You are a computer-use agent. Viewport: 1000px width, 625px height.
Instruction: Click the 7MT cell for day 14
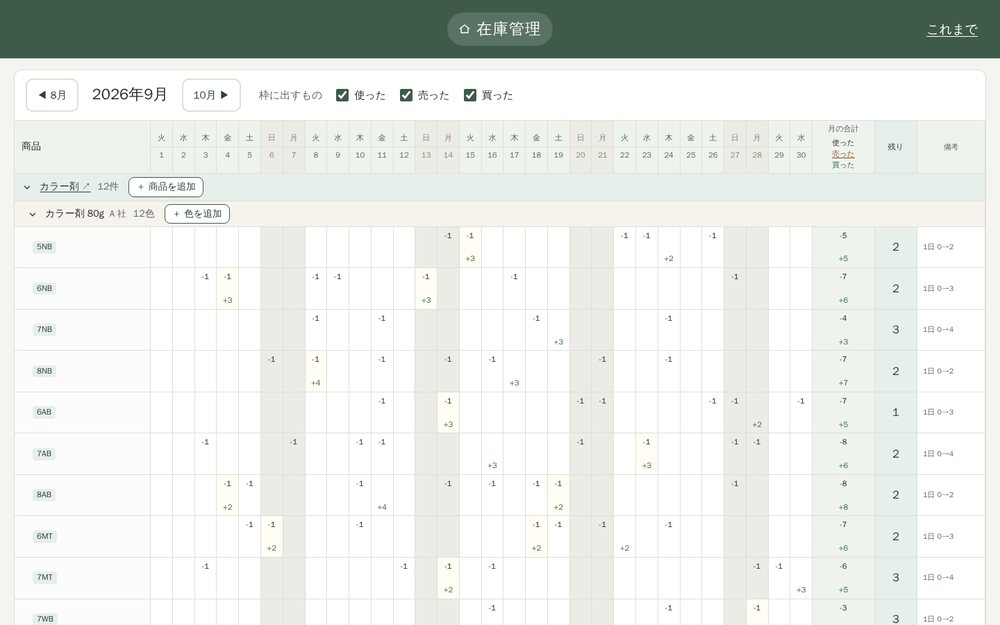point(448,577)
